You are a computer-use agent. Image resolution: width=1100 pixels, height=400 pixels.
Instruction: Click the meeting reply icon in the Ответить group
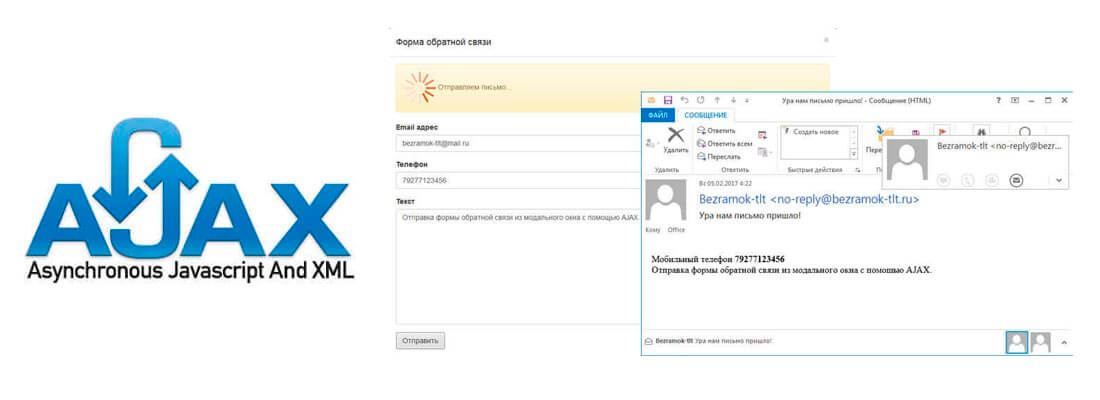pyautogui.click(x=763, y=135)
